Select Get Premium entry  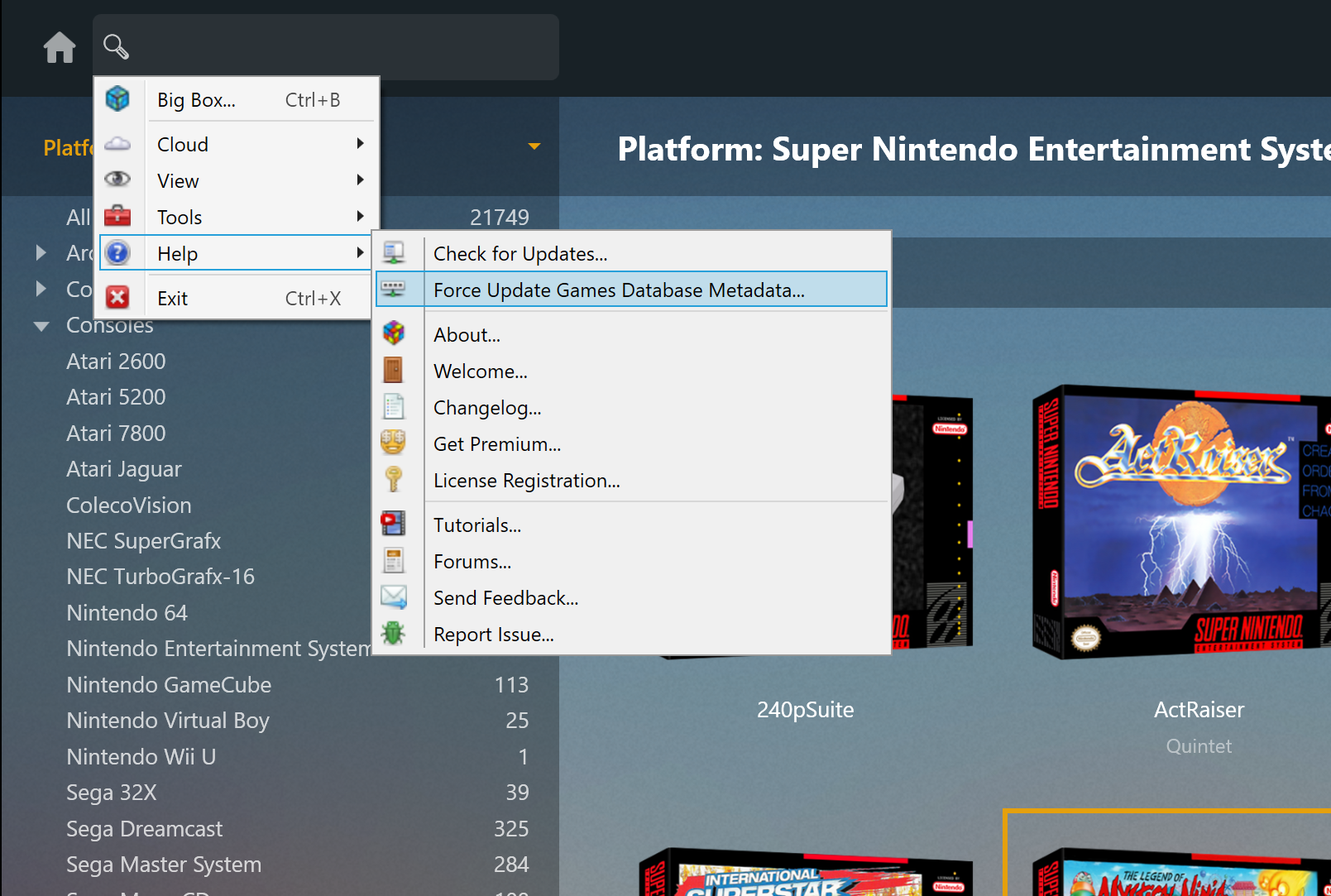coord(632,443)
